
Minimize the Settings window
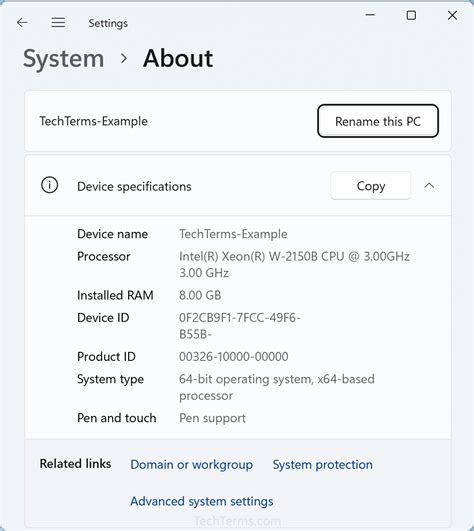(370, 15)
